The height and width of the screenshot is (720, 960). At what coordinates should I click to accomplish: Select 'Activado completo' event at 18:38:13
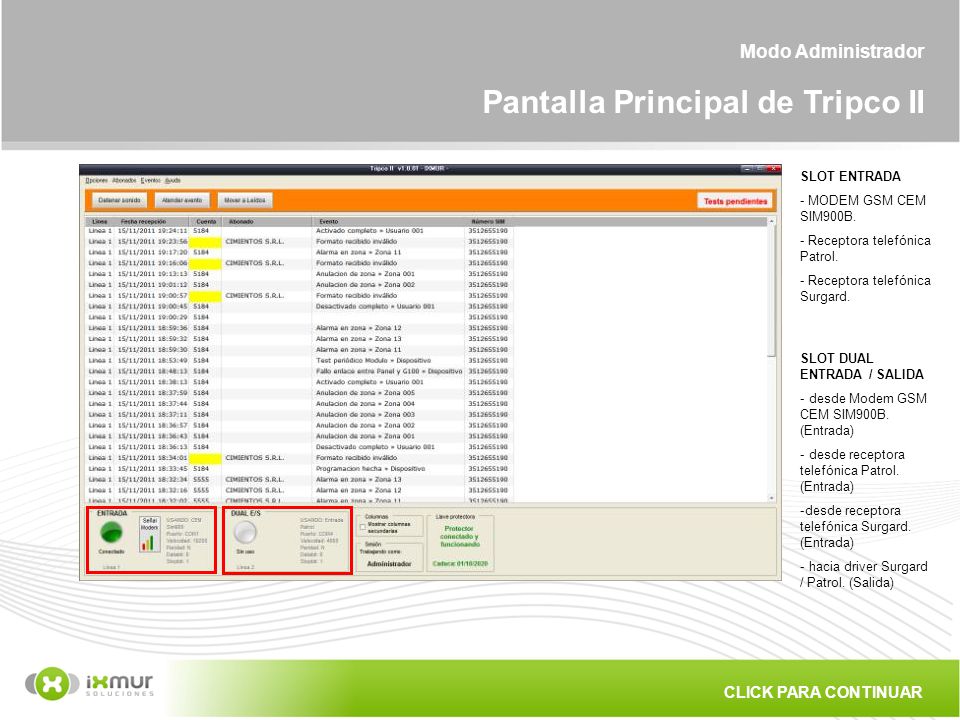(369, 382)
